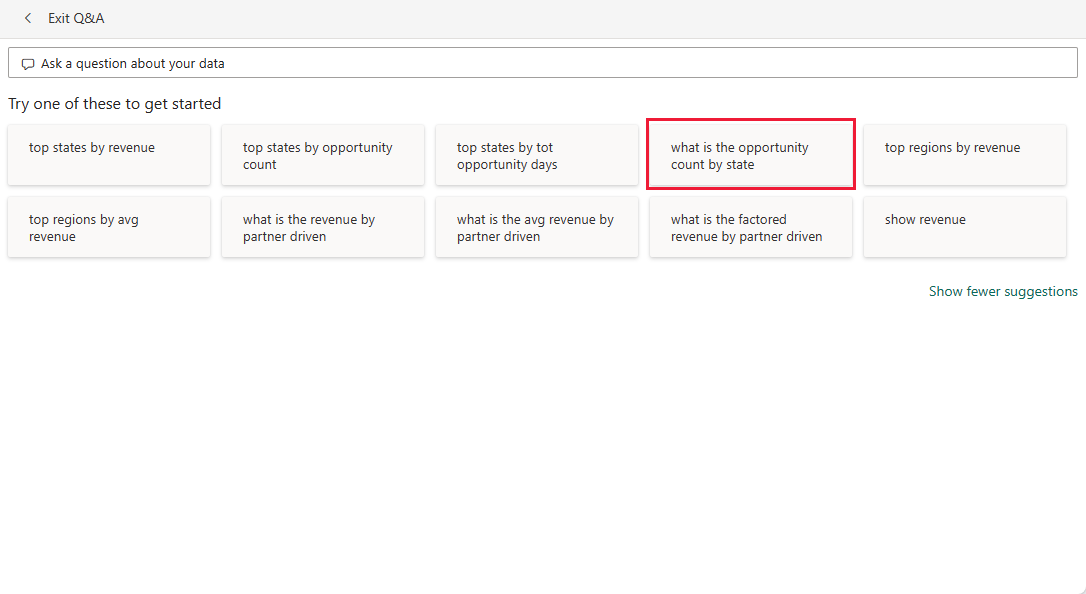The image size is (1086, 594).
Task: Select Exit Q&A to leave the page
Action: click(x=76, y=18)
